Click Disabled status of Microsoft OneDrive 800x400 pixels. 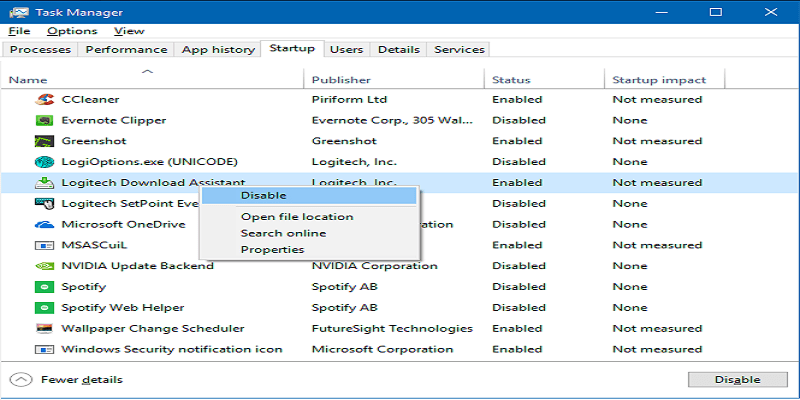point(519,224)
